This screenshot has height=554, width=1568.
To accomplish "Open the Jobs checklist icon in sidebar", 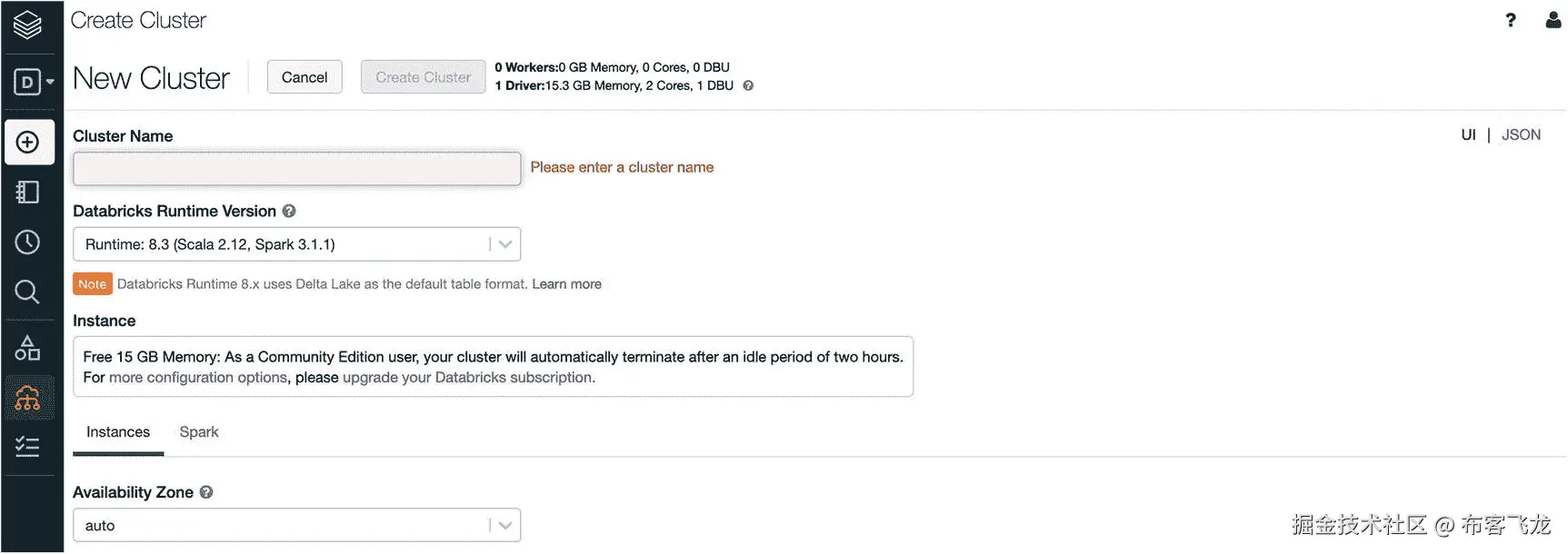I will 28,447.
